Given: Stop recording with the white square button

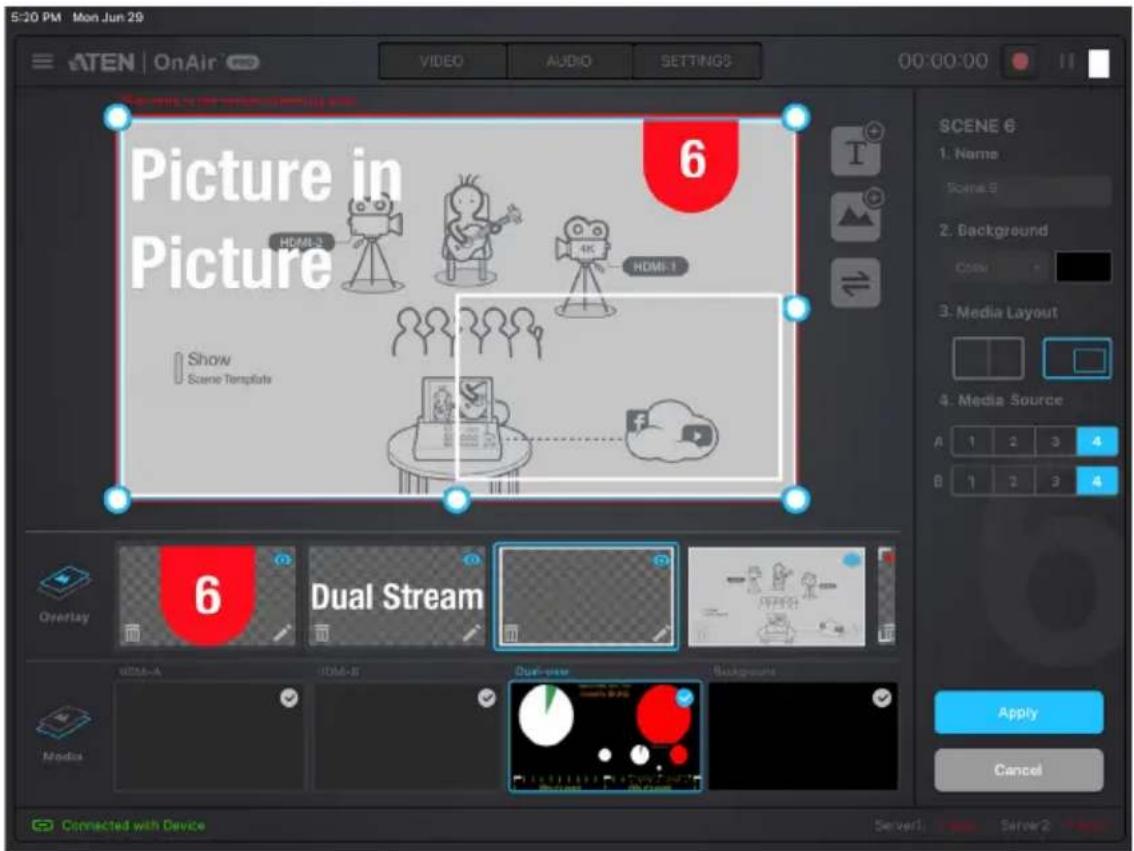Looking at the screenshot, I should 1099,63.
